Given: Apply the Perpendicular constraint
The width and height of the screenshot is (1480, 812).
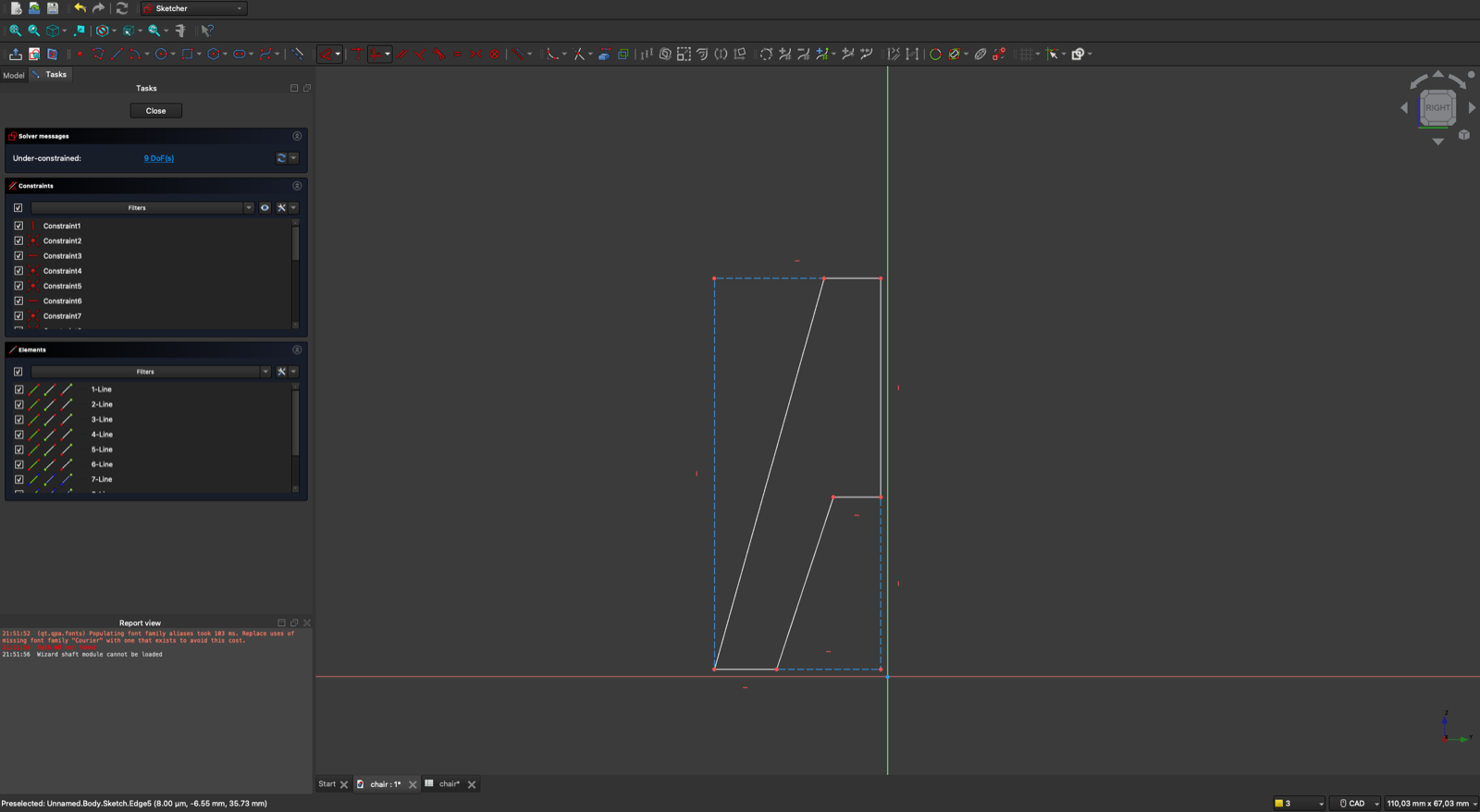Looking at the screenshot, I should click(421, 54).
